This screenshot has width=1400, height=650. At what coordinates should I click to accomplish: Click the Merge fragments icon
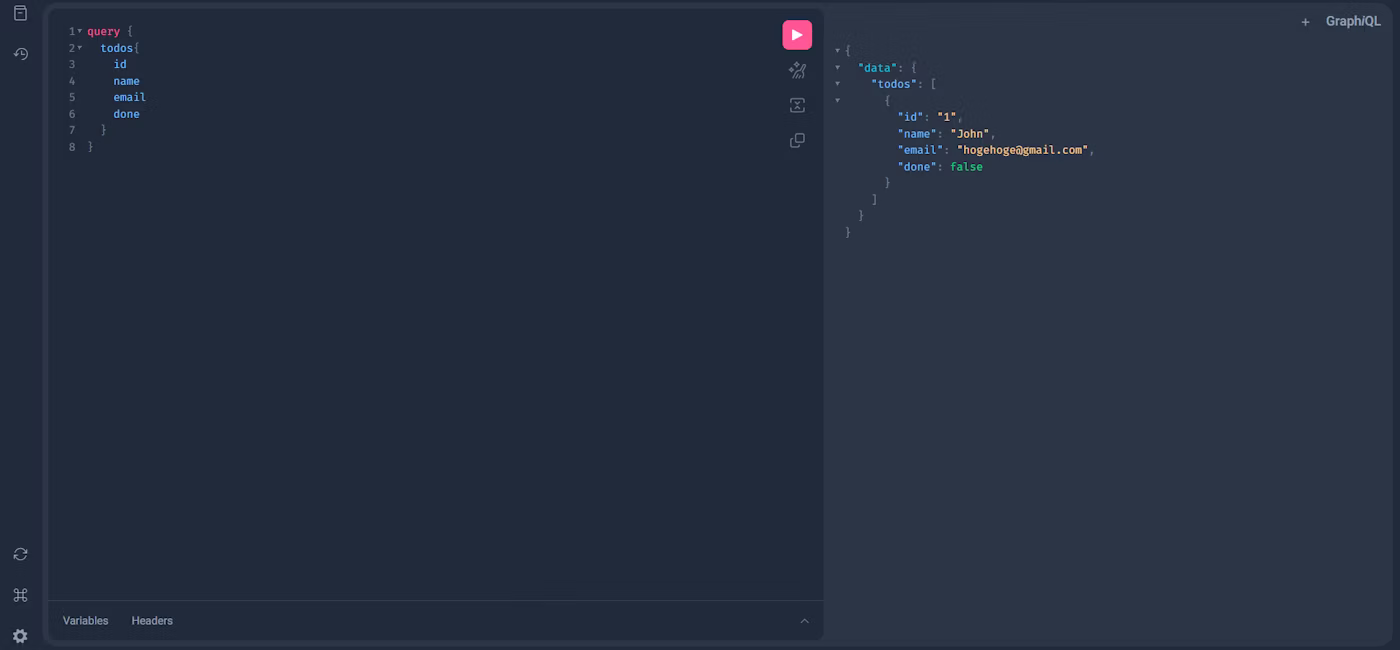click(x=797, y=106)
